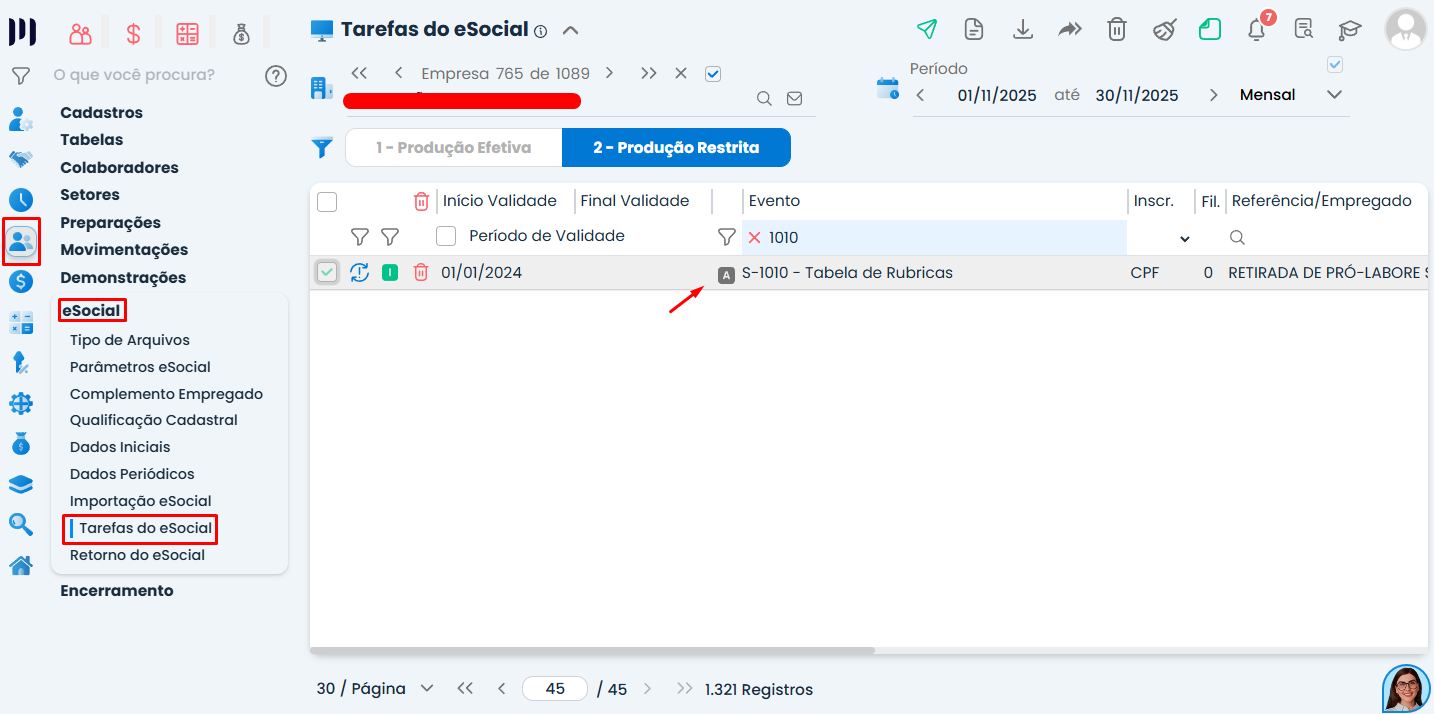Open notifications bell with badge 7

pos(1257,29)
